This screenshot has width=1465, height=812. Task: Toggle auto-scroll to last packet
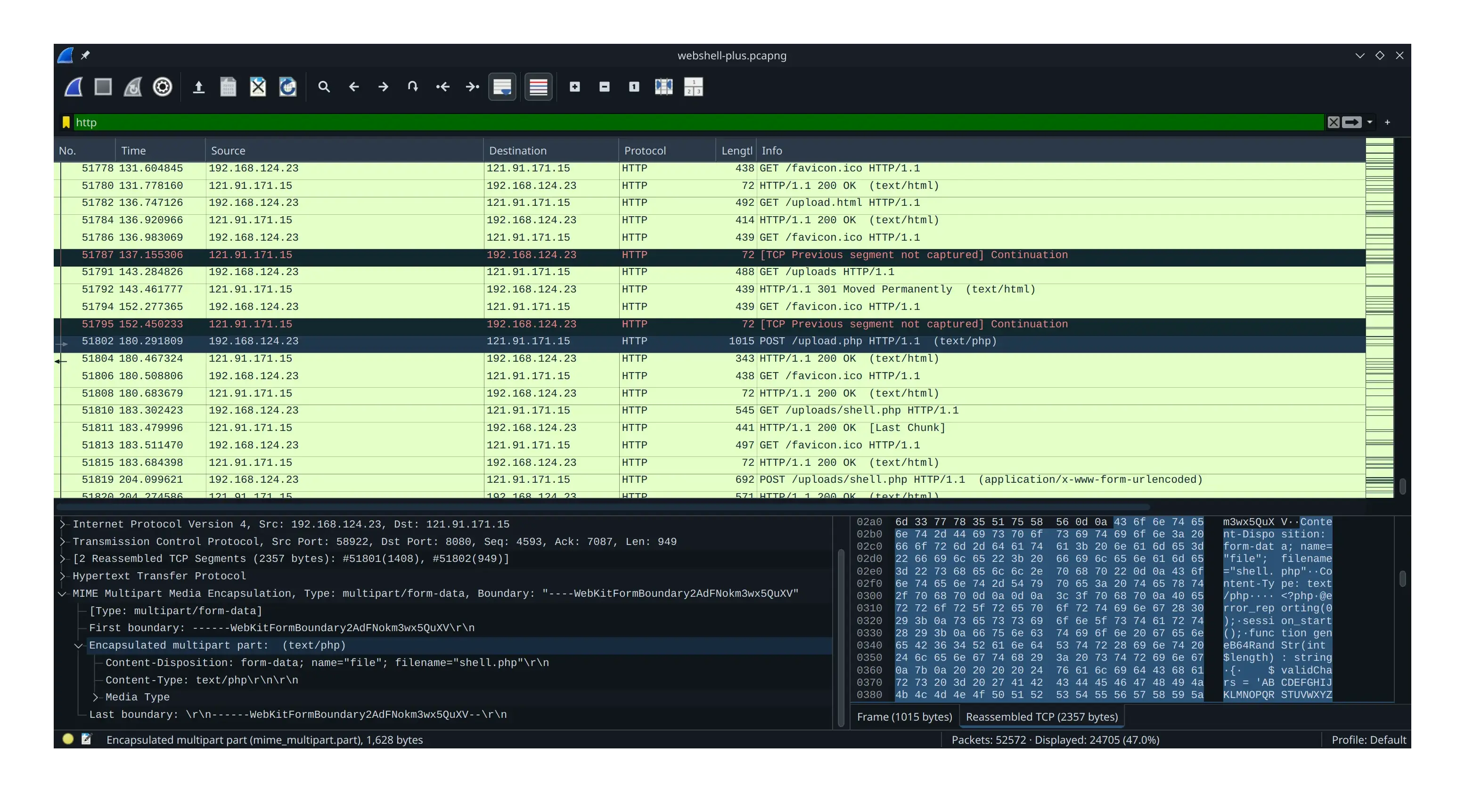(502, 87)
